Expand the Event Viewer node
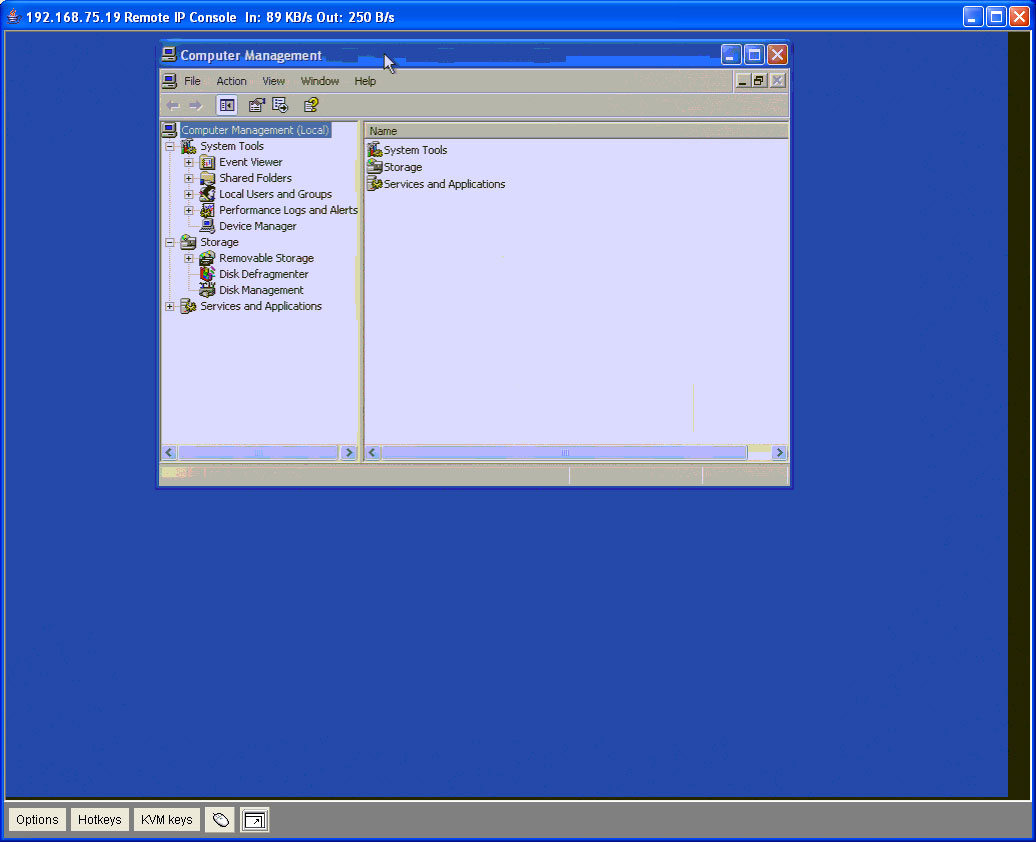Viewport: 1036px width, 842px height. 189,163
